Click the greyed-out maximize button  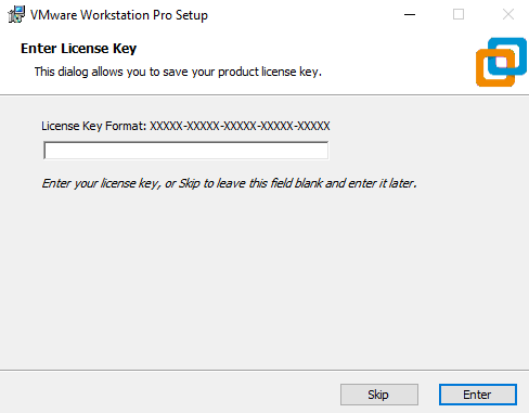458,15
